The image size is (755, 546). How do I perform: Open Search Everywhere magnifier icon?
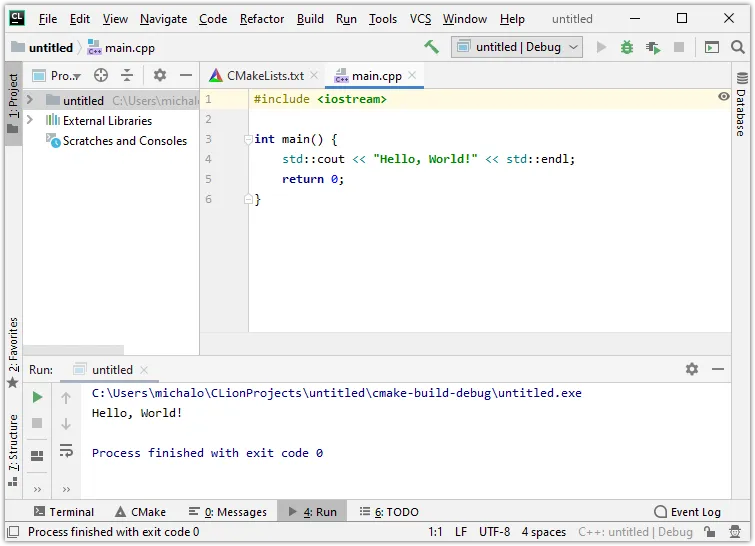[738, 47]
